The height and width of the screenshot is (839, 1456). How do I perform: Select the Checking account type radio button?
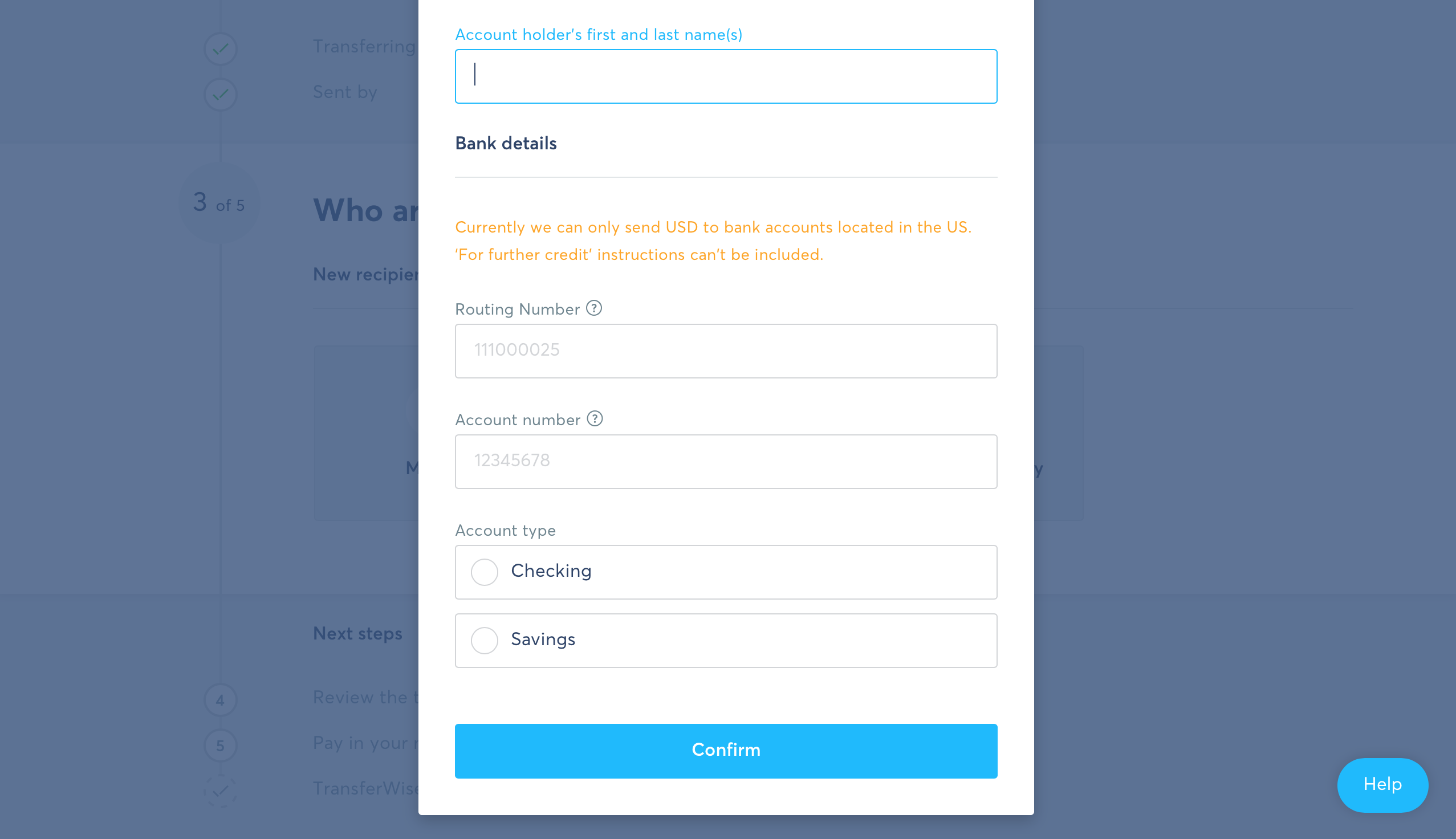tap(485, 571)
